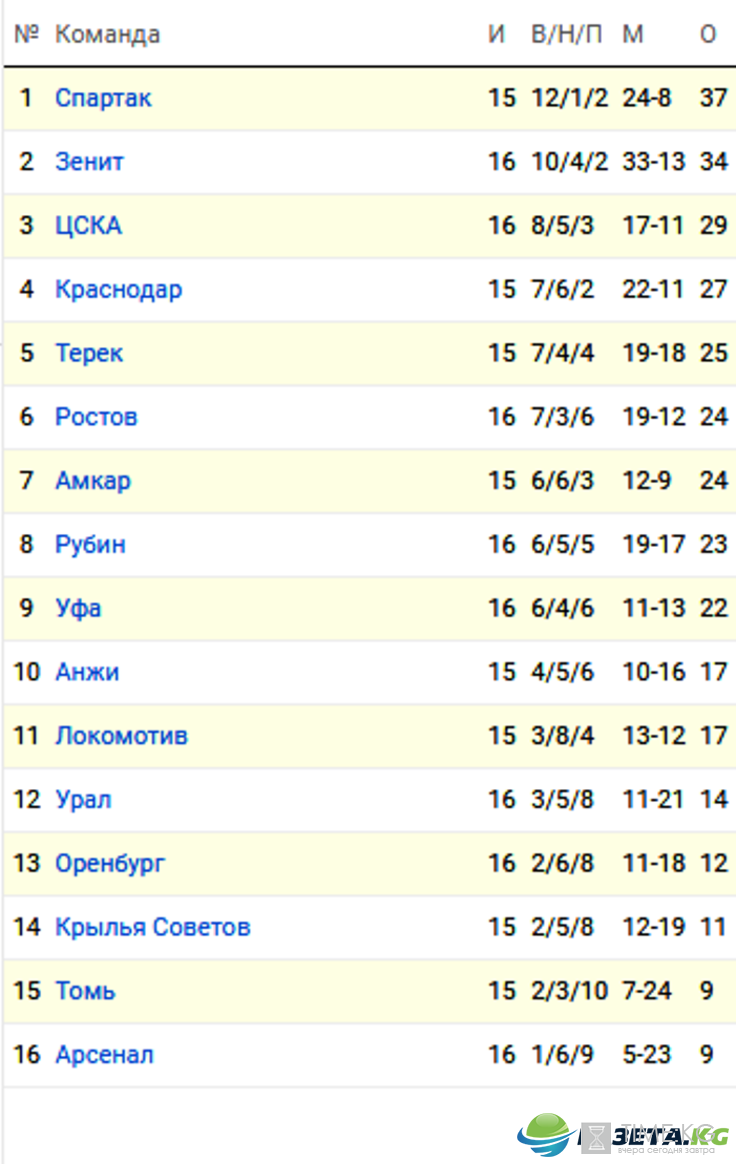The height and width of the screenshot is (1164, 736).
Task: Click the globe logo icon
Action: (547, 1134)
